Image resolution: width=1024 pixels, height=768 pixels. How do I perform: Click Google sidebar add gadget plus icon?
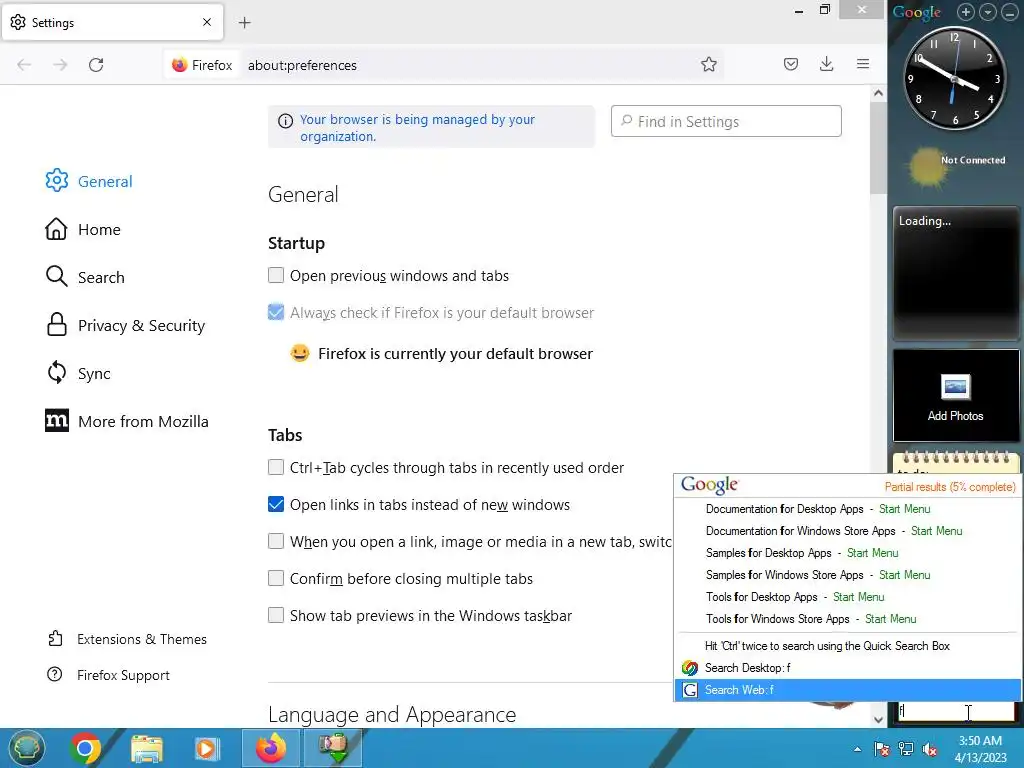click(966, 12)
